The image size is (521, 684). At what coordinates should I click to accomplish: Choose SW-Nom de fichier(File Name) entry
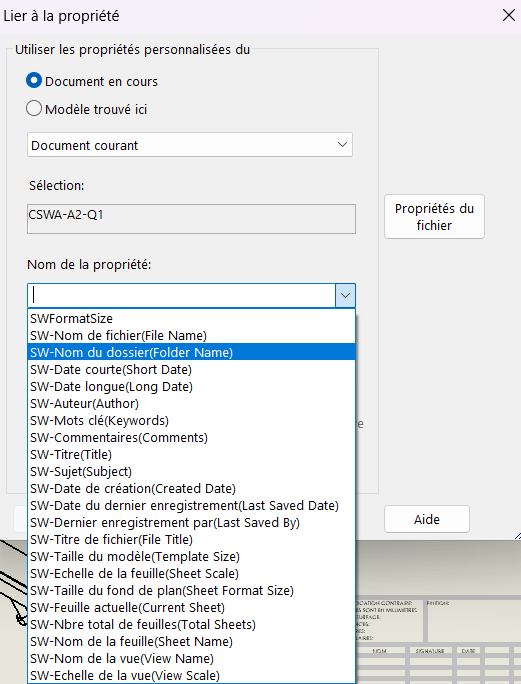(192, 335)
